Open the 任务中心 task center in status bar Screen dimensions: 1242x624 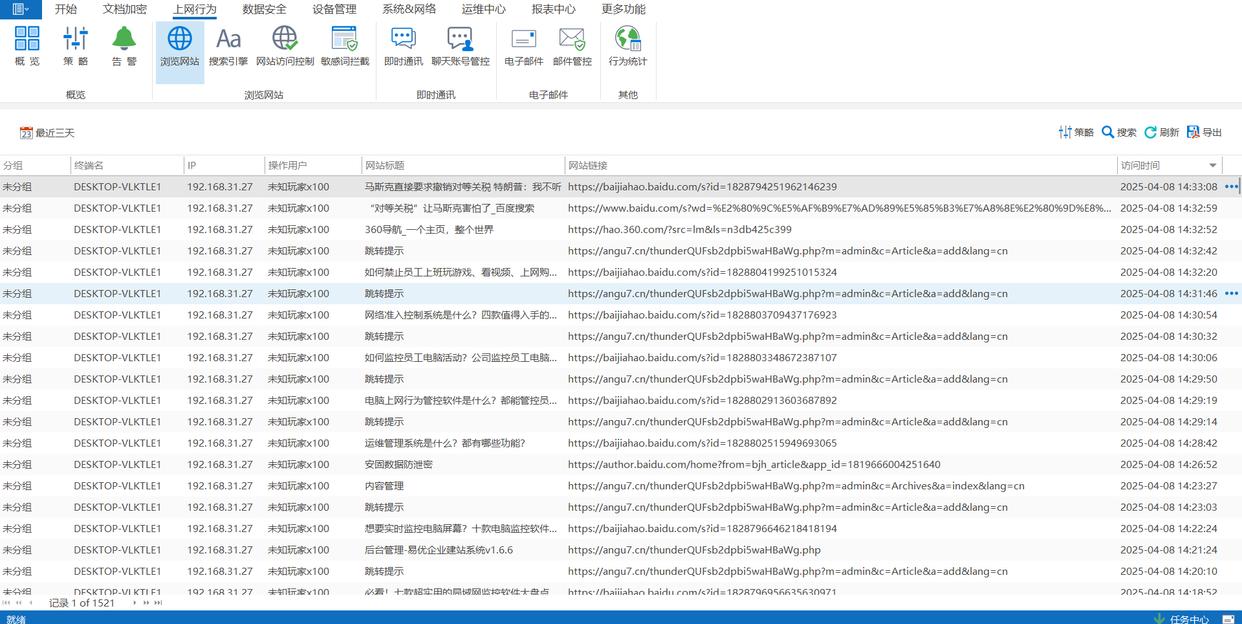point(1181,619)
